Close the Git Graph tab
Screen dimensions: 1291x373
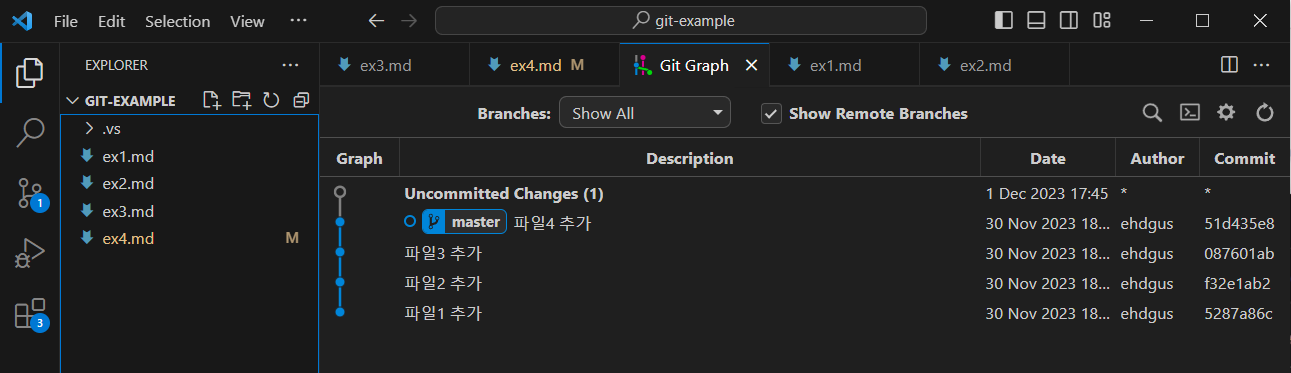coord(752,65)
